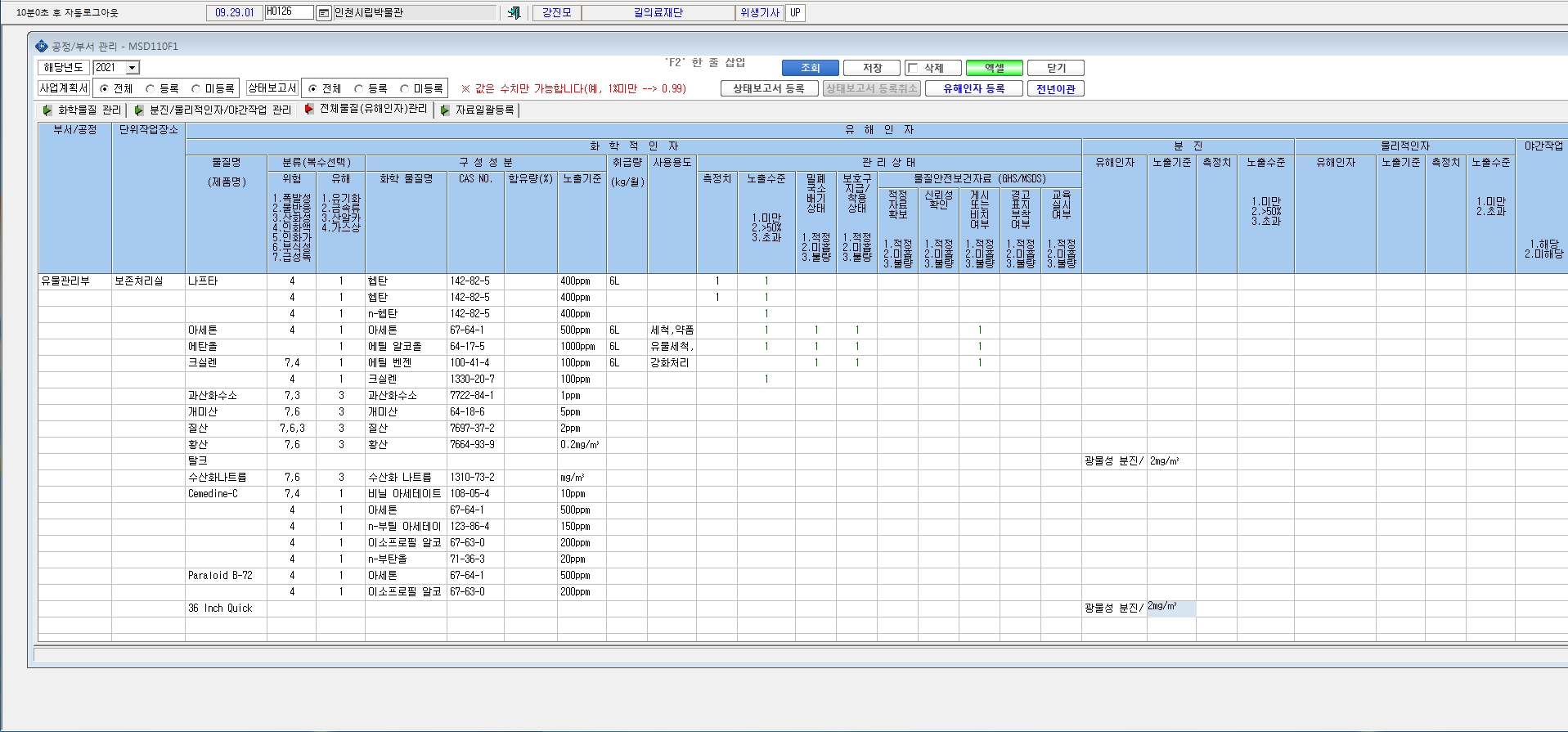This screenshot has width=1568, height=732.
Task: Select 미등록 radio for 상태보고서
Action: coord(404,88)
